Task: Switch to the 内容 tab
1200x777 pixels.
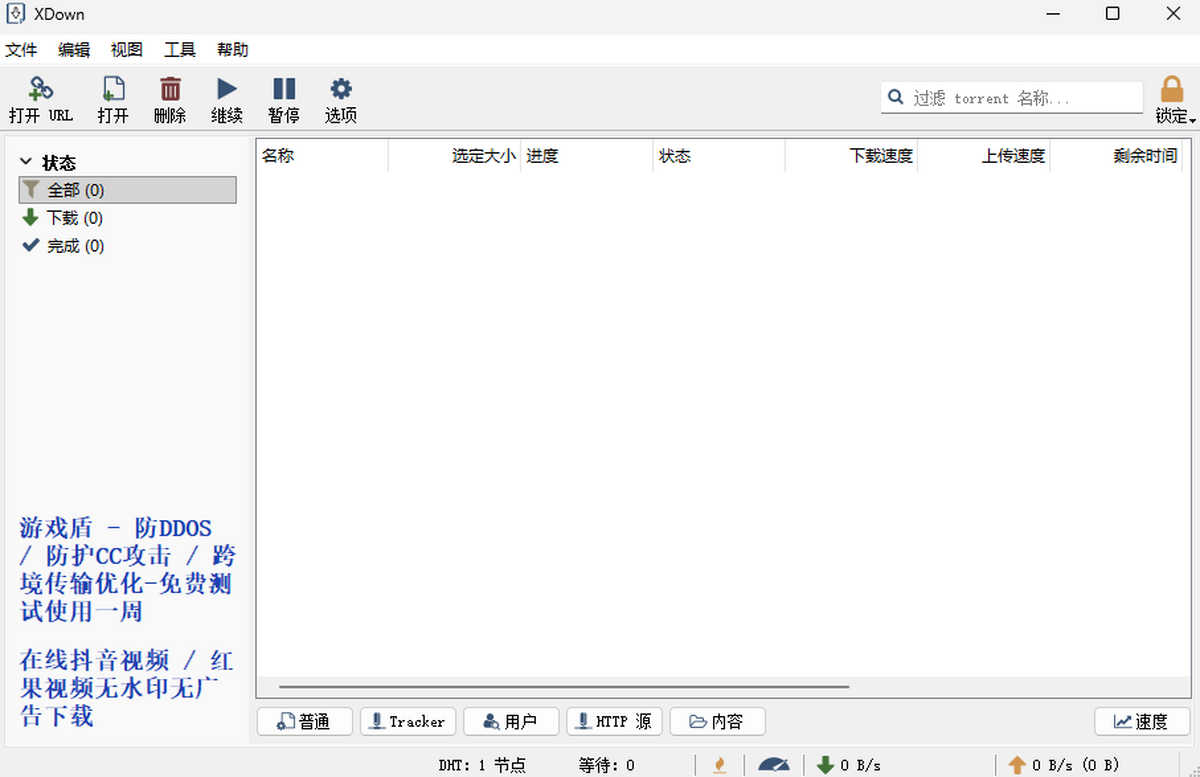Action: click(x=717, y=721)
